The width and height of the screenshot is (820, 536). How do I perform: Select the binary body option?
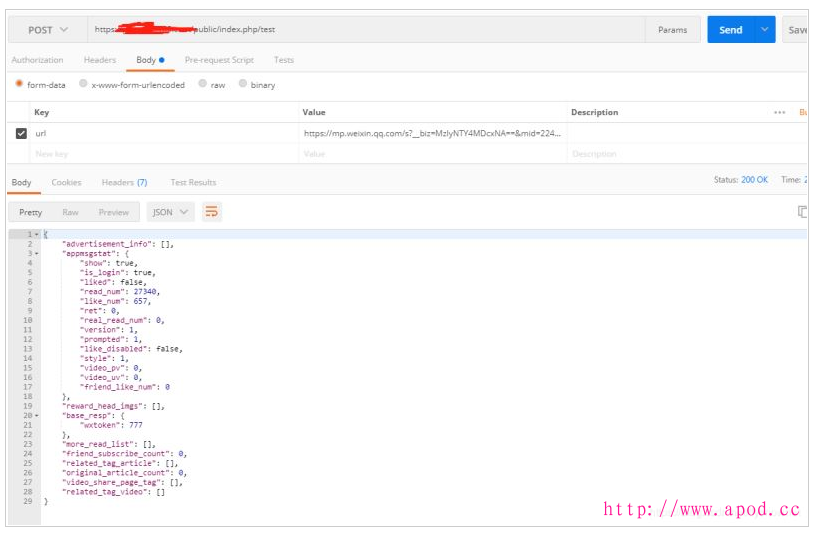(x=243, y=84)
